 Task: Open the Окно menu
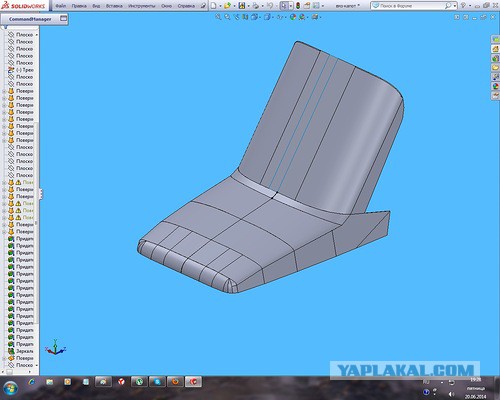(x=166, y=6)
